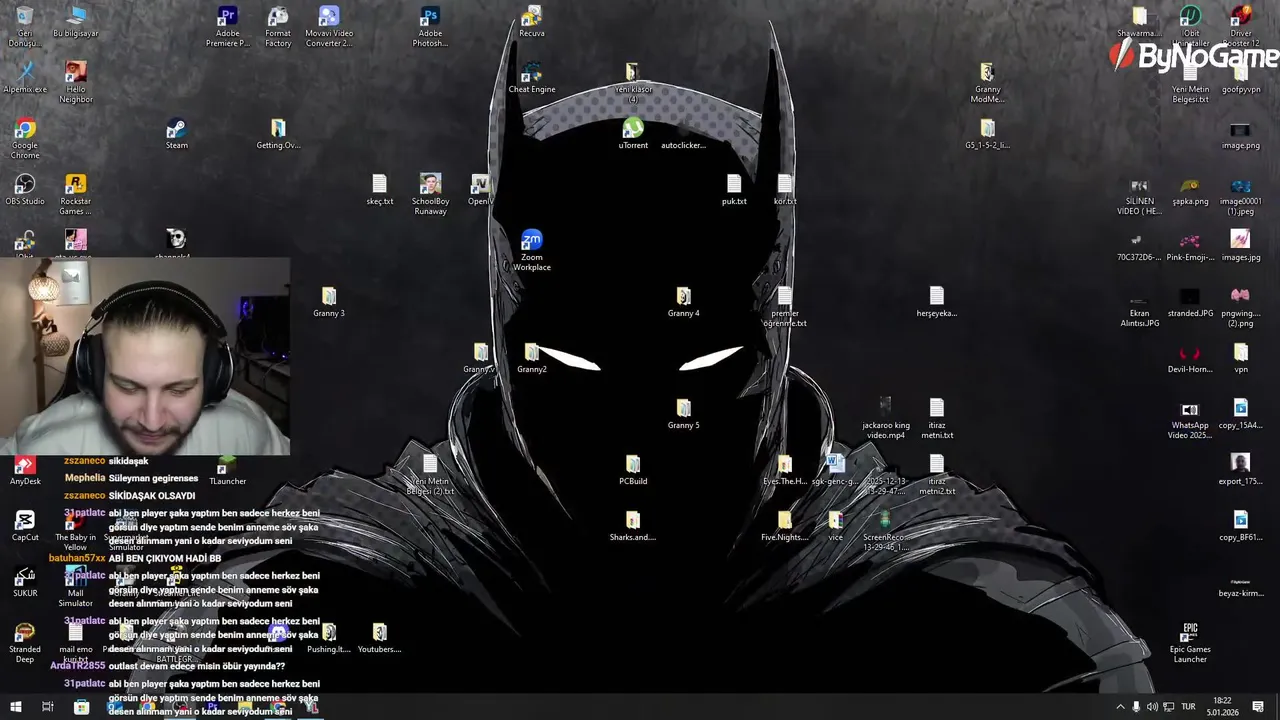The height and width of the screenshot is (720, 1280).
Task: Select itiraz metni.txt file
Action: pos(937,418)
